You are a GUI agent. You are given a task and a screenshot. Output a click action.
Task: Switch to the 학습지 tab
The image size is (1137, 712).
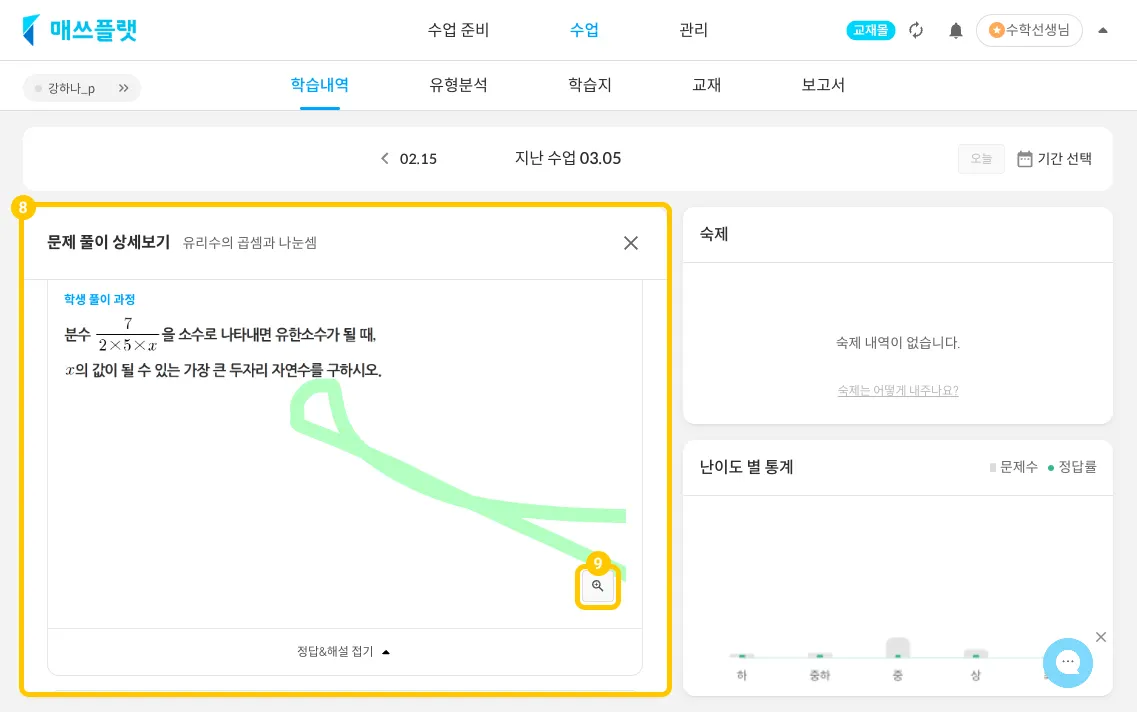click(x=589, y=85)
